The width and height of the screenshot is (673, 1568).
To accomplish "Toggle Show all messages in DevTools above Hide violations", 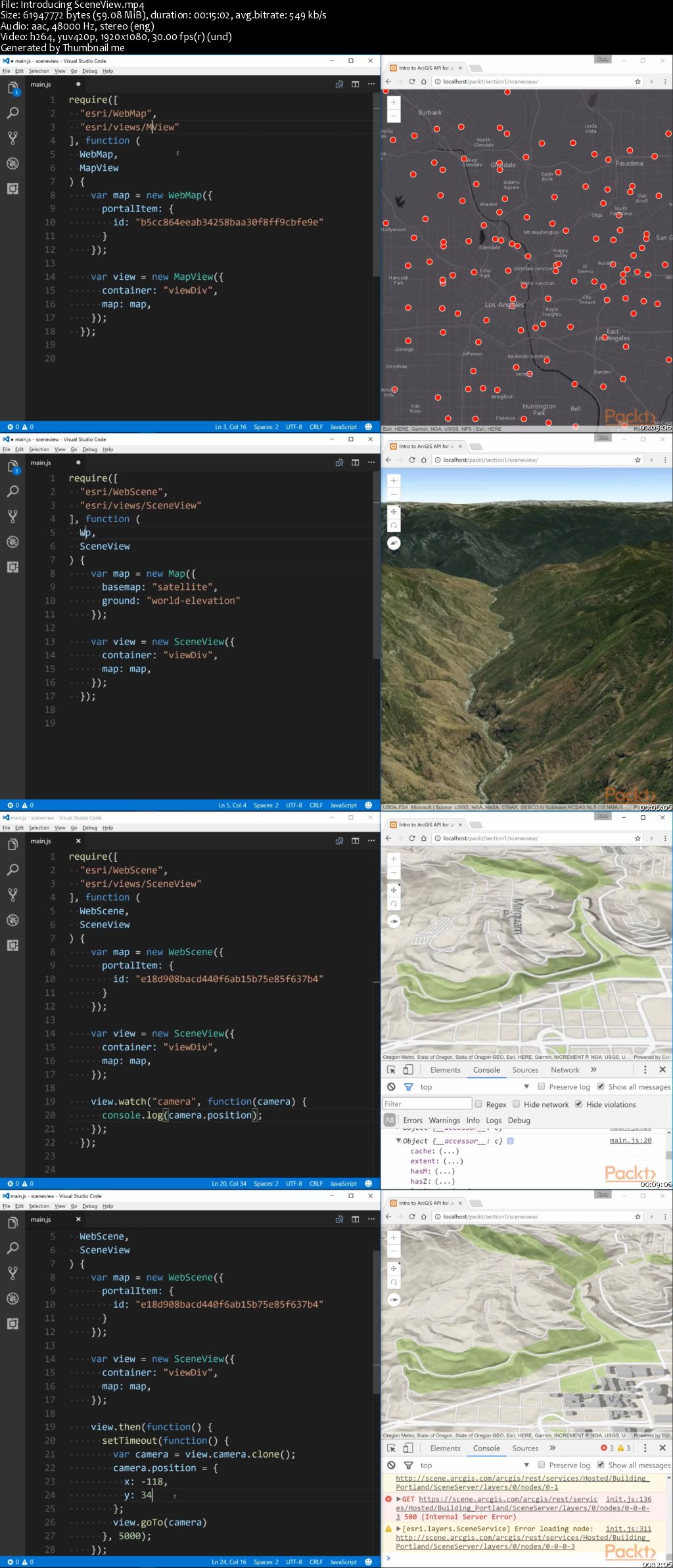I will (601, 1086).
